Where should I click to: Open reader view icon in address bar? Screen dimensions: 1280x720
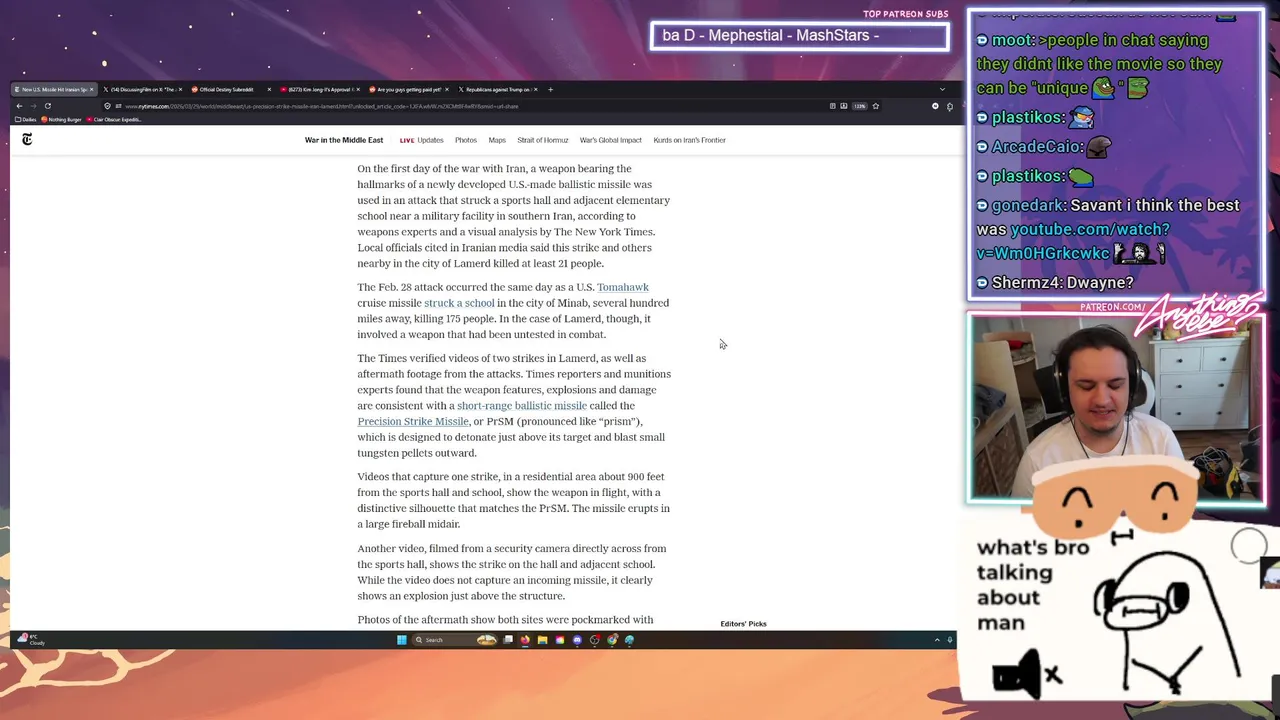click(832, 106)
